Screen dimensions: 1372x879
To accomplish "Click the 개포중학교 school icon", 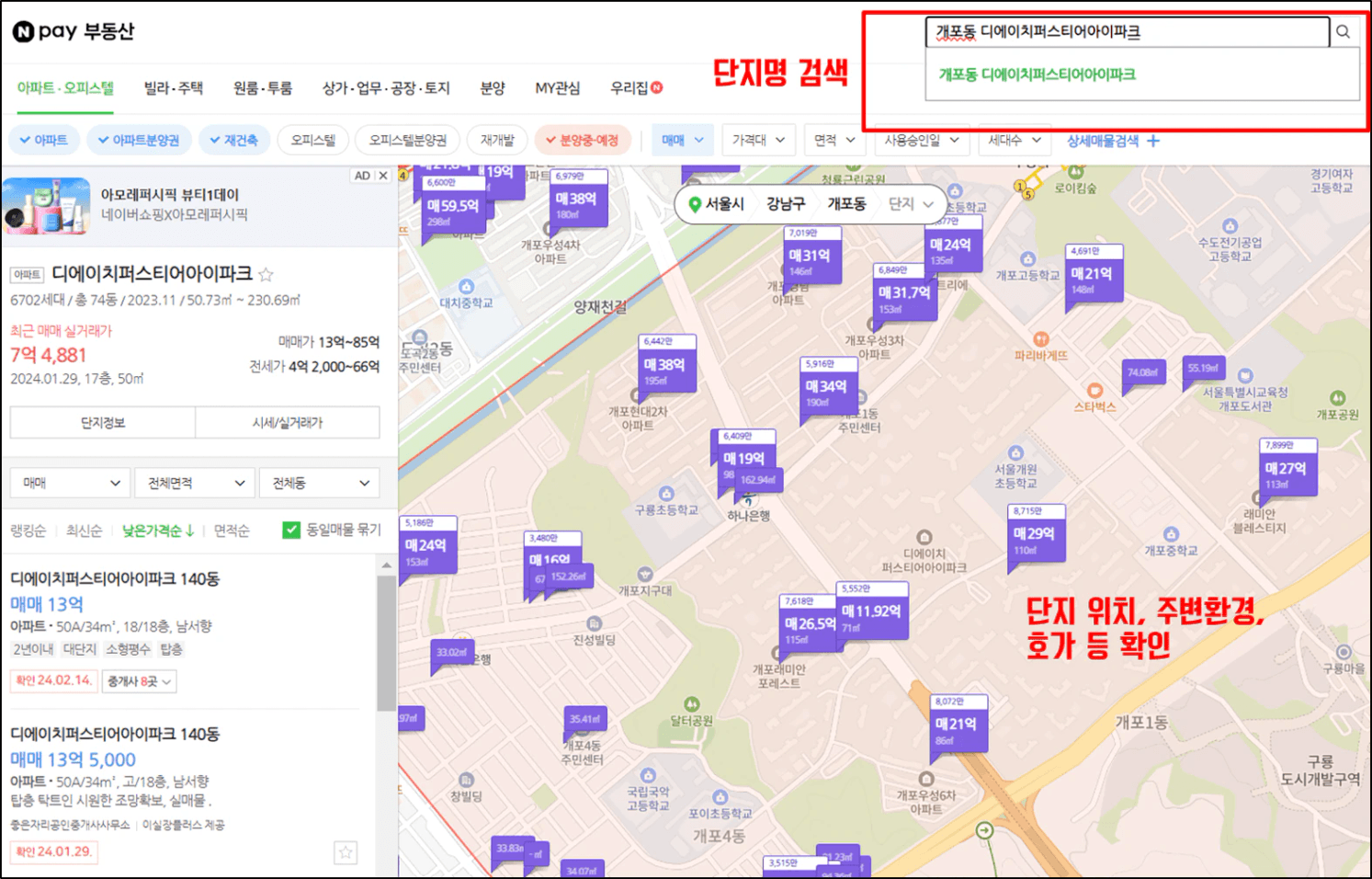I will [1171, 534].
